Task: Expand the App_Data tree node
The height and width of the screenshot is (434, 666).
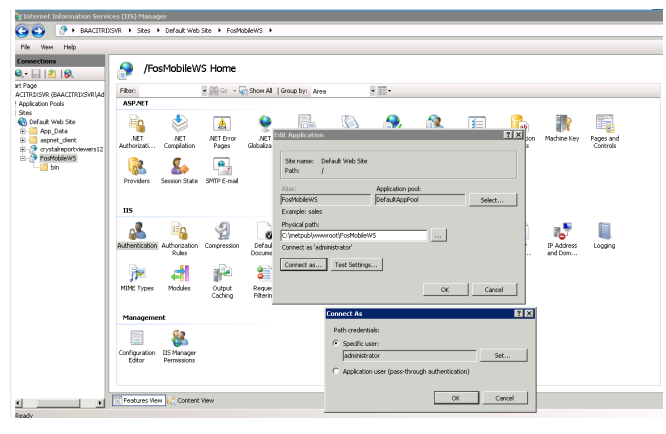Action: click(23, 131)
